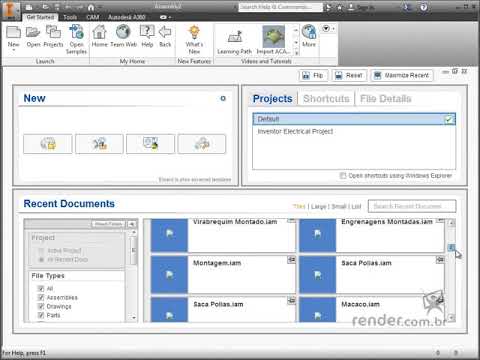Click the Home icon in title bar toolbar

(91, 7)
